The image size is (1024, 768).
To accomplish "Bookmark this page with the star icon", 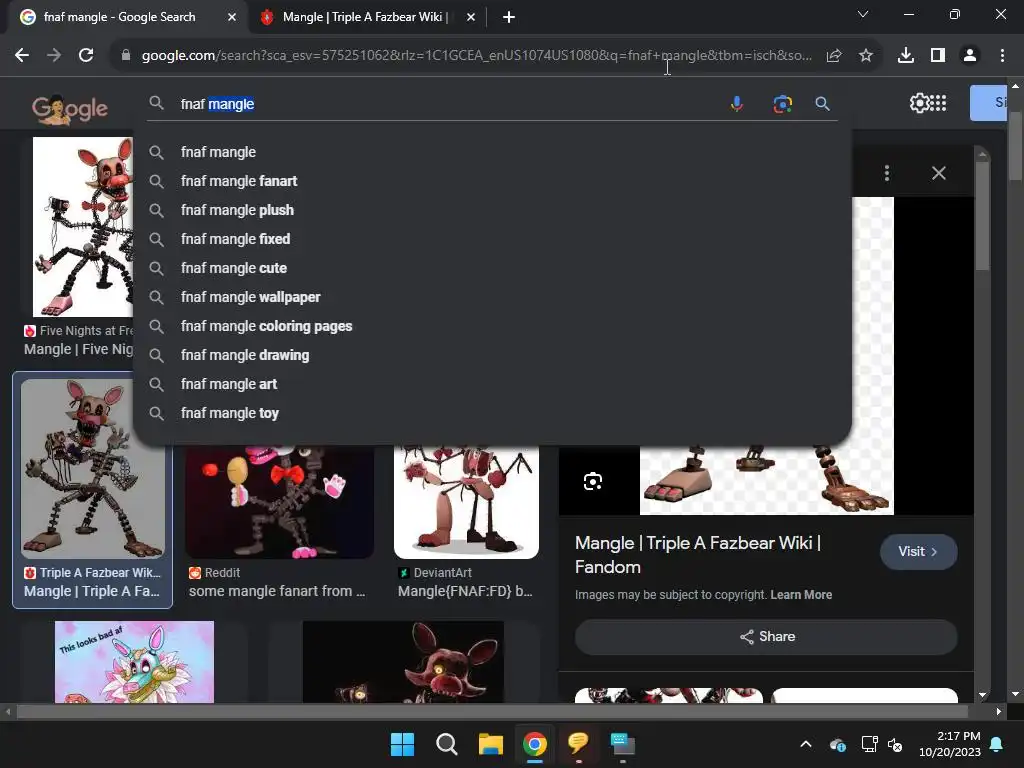I will (x=865, y=56).
